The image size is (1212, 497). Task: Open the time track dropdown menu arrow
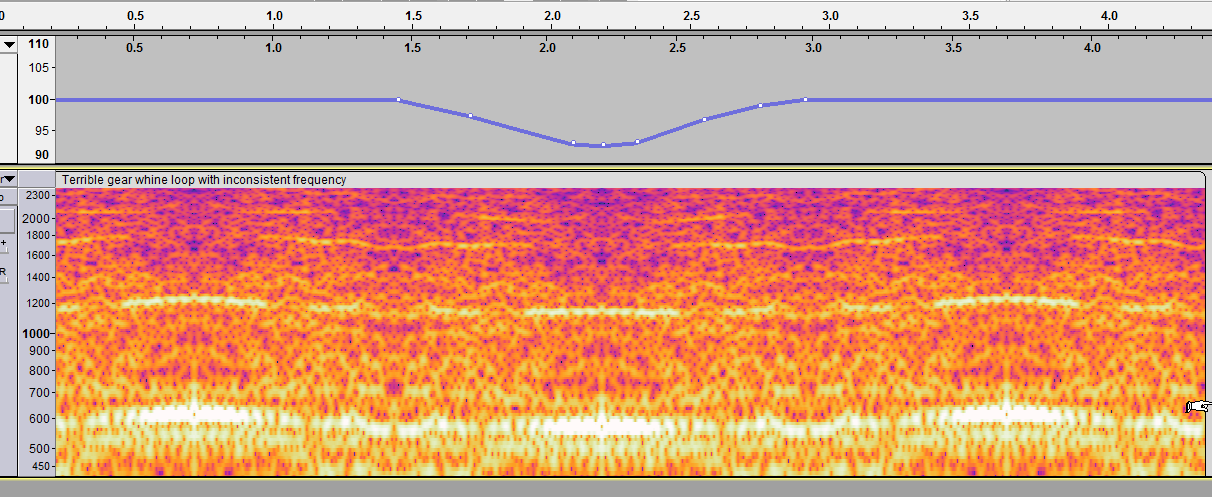pyautogui.click(x=9, y=45)
